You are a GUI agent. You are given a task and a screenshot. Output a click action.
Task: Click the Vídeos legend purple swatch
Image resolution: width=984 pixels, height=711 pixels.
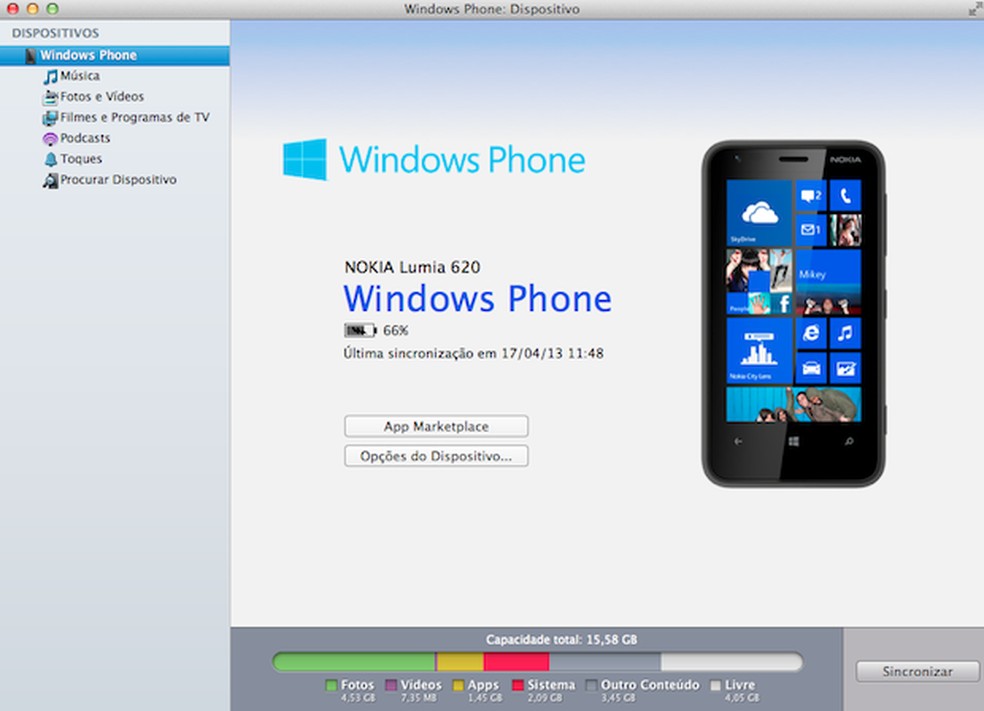click(x=391, y=685)
